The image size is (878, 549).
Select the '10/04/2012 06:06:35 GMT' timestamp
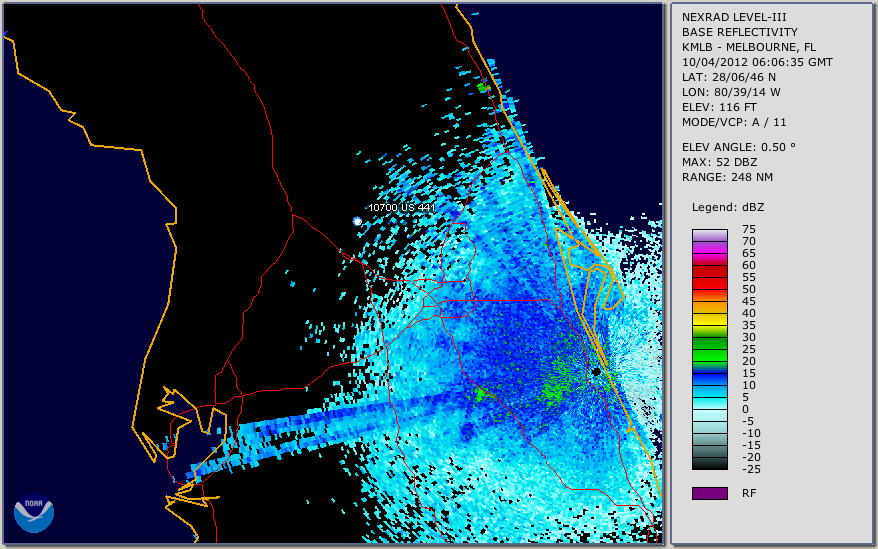click(x=757, y=62)
